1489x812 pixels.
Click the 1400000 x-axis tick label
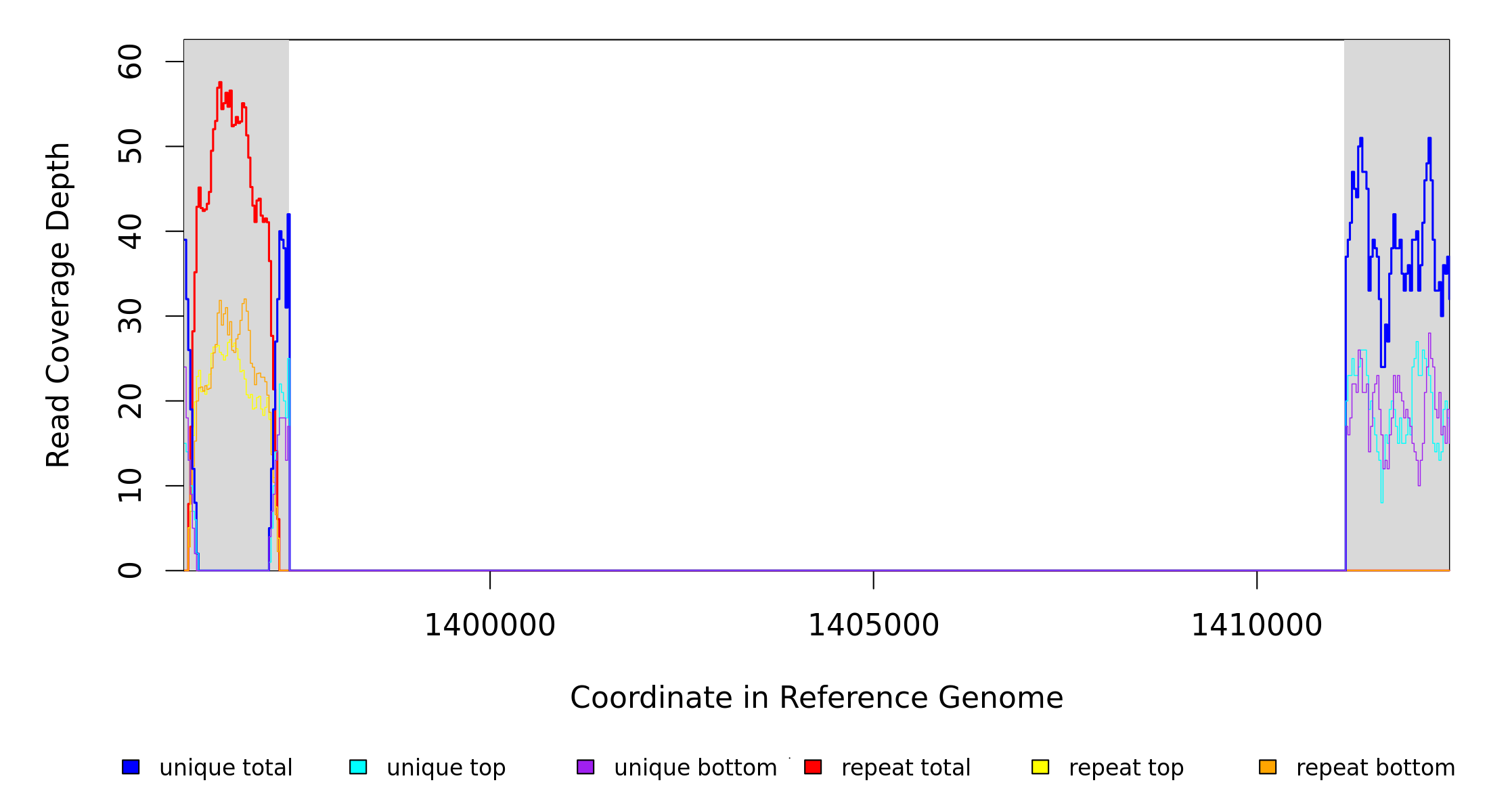tap(489, 625)
